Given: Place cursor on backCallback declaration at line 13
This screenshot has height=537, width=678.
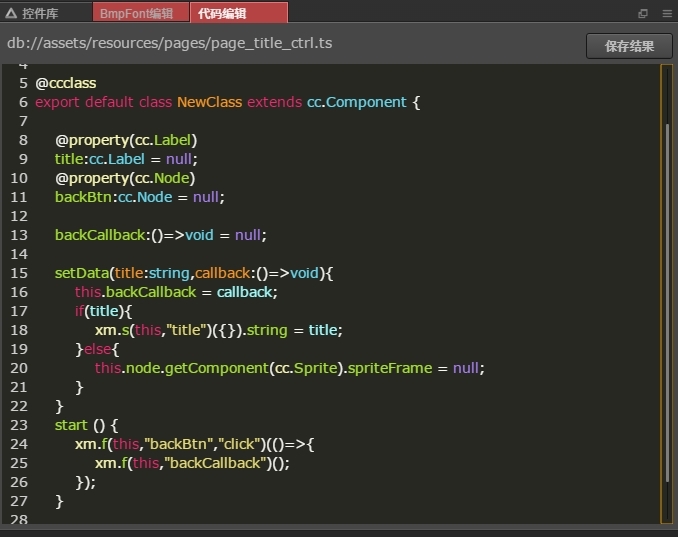Looking at the screenshot, I should [100, 235].
